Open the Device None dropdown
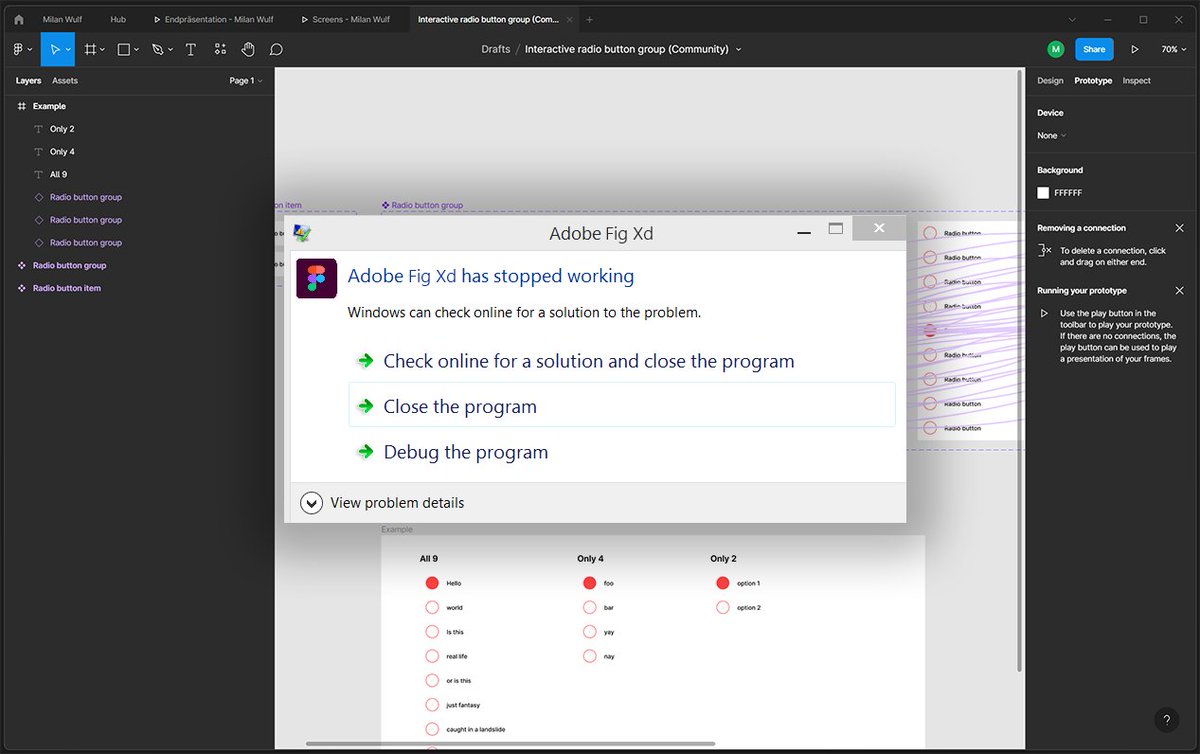 tap(1051, 135)
